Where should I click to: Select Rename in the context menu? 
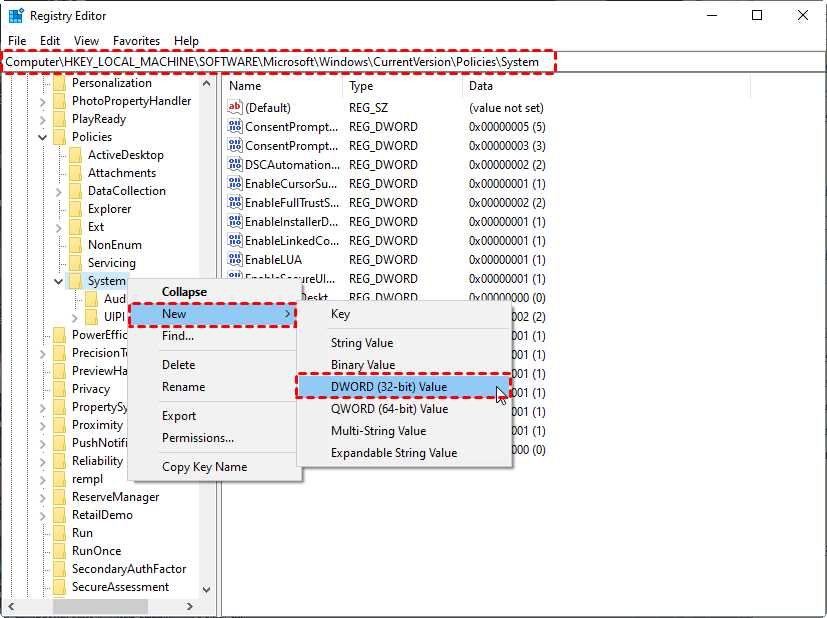tap(215, 387)
